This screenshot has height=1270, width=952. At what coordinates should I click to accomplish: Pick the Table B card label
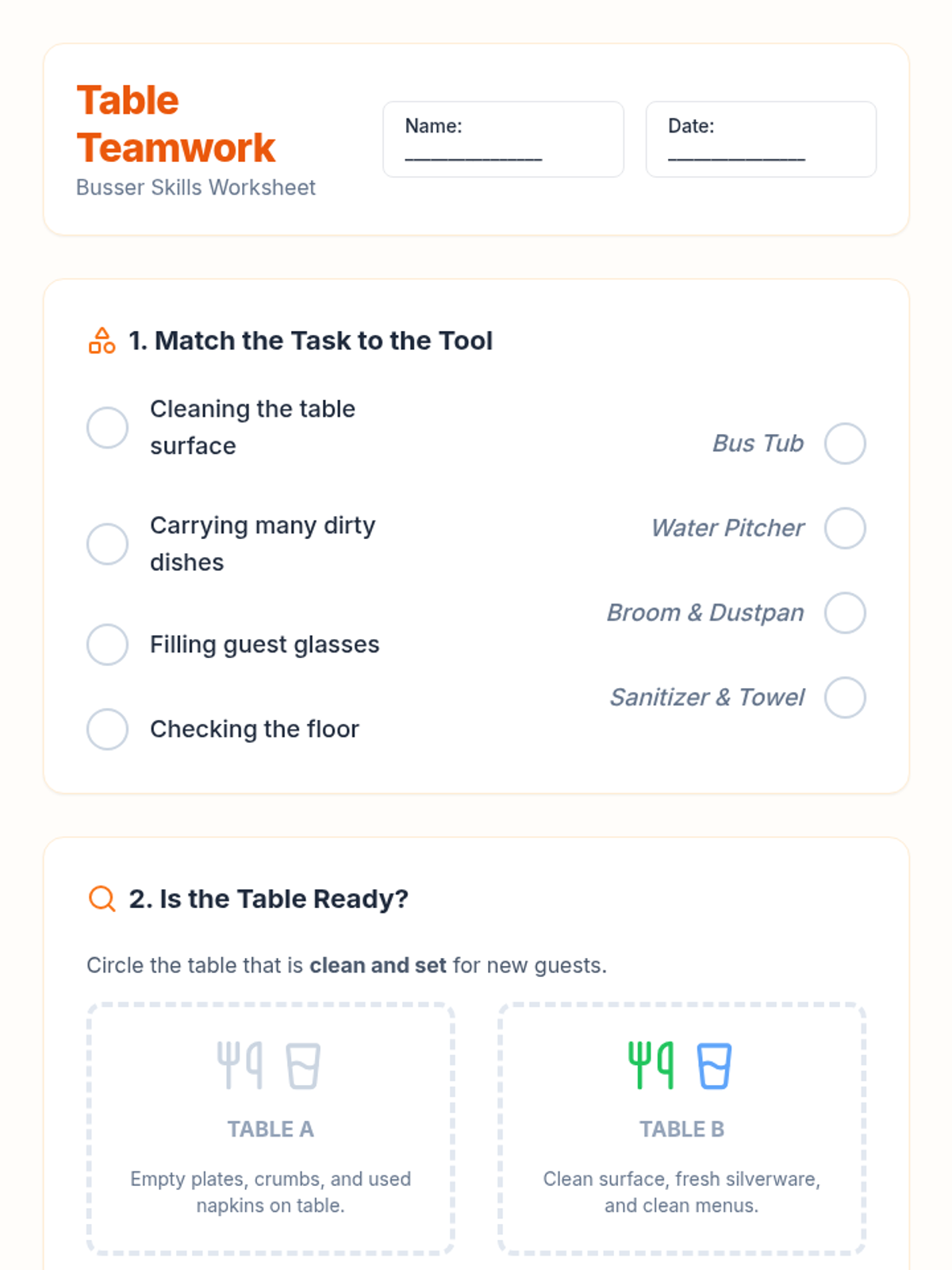pyautogui.click(x=681, y=1129)
